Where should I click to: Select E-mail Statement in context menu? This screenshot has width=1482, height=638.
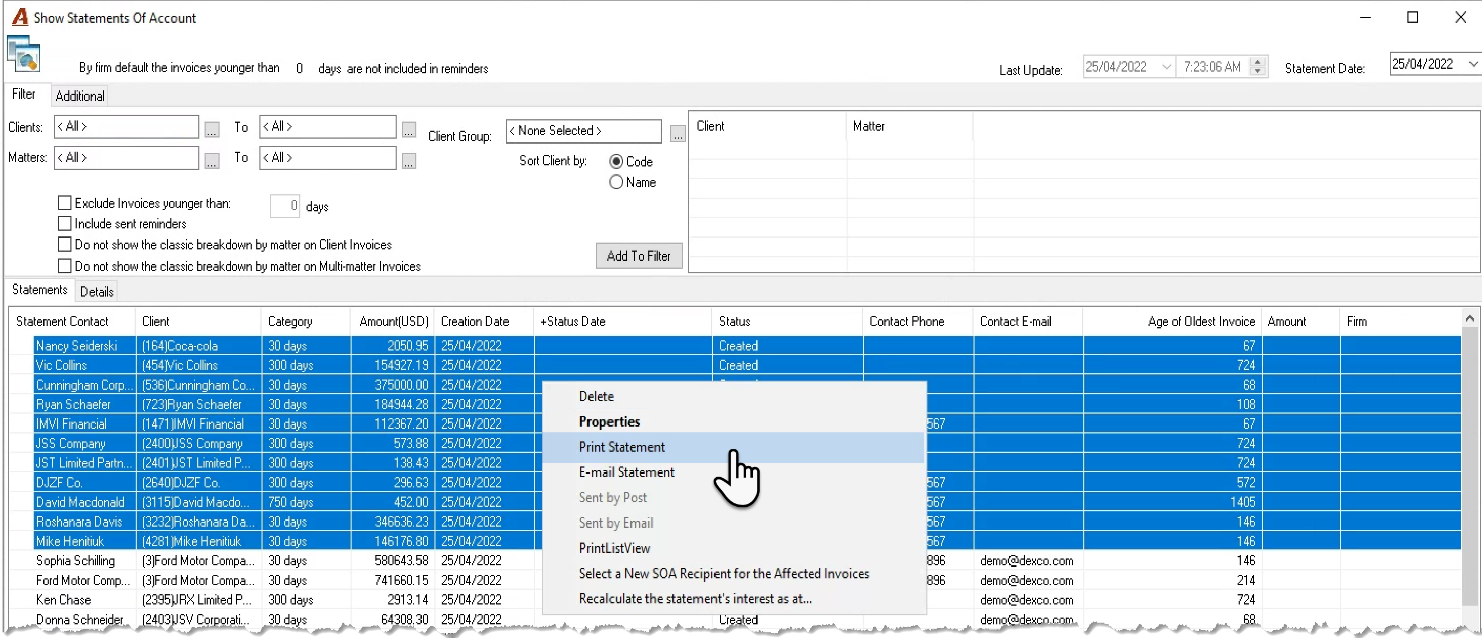733,472
